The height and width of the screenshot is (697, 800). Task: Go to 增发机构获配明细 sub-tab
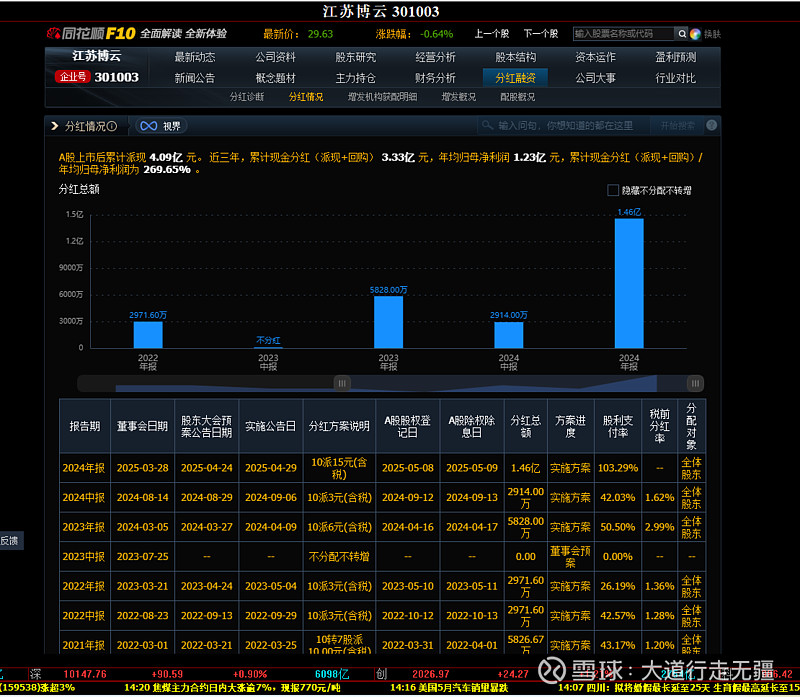pyautogui.click(x=383, y=97)
